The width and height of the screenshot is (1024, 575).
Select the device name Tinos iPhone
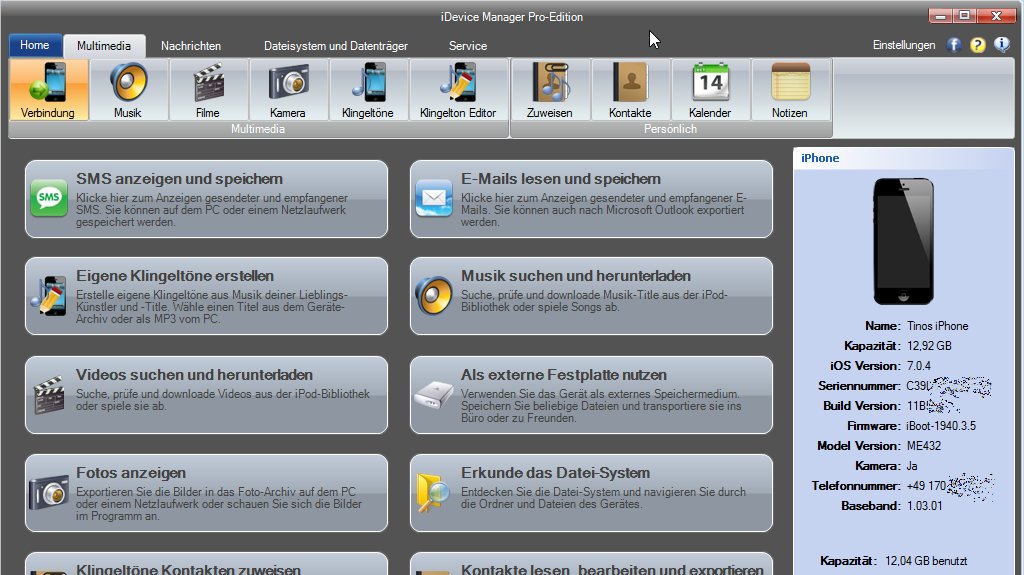[x=937, y=326]
